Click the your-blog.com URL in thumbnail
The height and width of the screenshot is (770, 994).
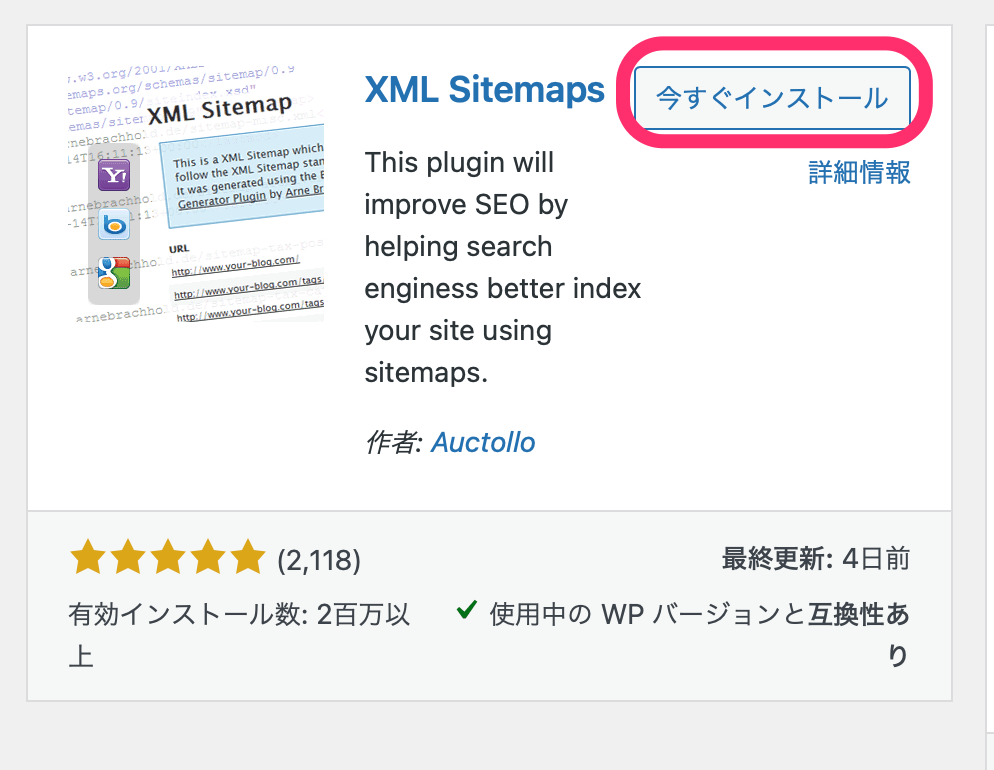[235, 266]
